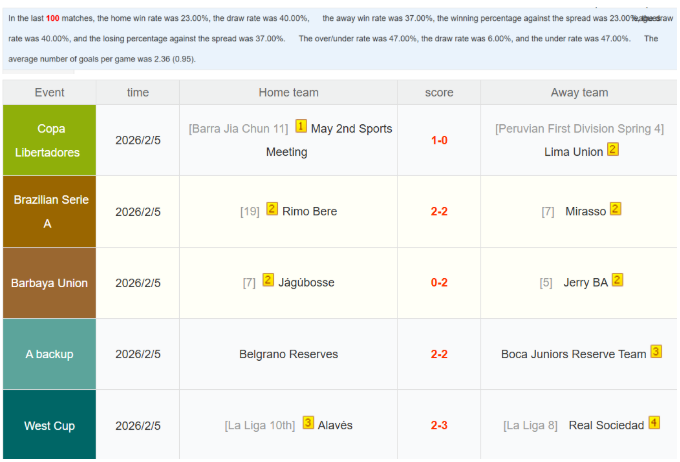Open the 2-3 score for Alavés match
Screen dimensions: 680x462
click(439, 425)
